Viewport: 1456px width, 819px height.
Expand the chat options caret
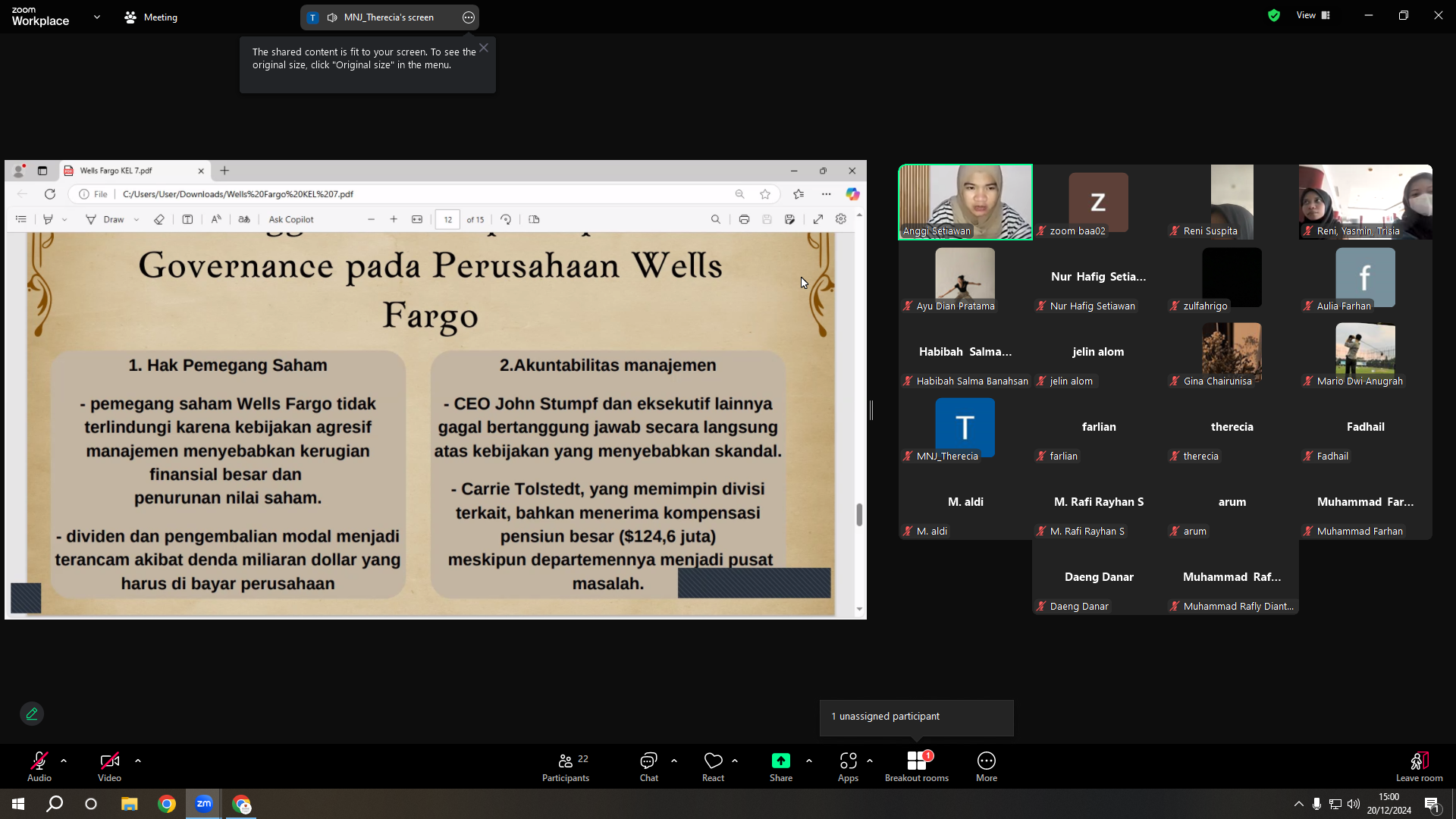(x=674, y=760)
